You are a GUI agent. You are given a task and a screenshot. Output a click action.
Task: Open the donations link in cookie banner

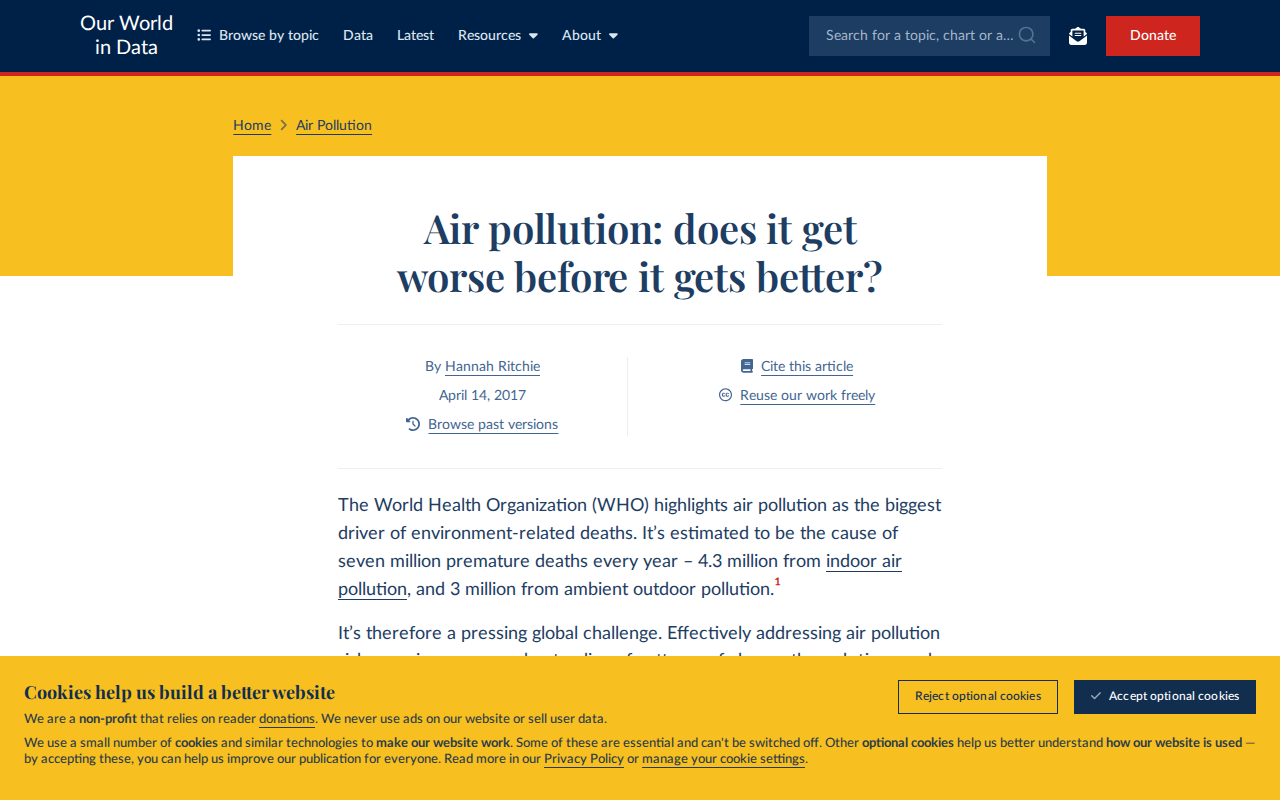click(x=287, y=718)
